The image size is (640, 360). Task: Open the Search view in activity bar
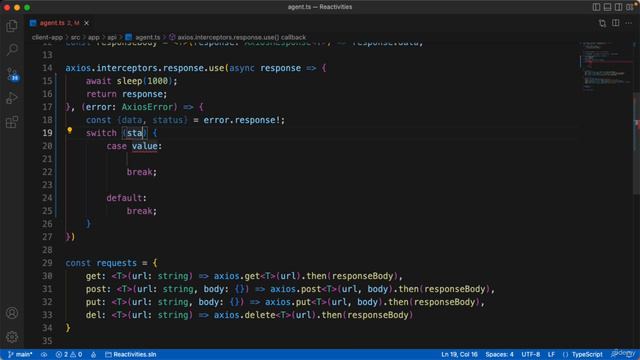click(12, 50)
